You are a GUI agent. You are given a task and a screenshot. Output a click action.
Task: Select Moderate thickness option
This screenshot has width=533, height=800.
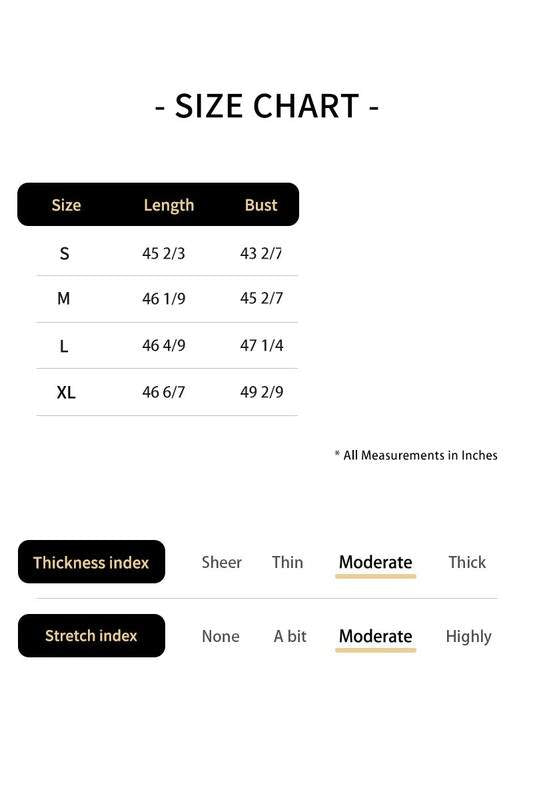[x=375, y=562]
